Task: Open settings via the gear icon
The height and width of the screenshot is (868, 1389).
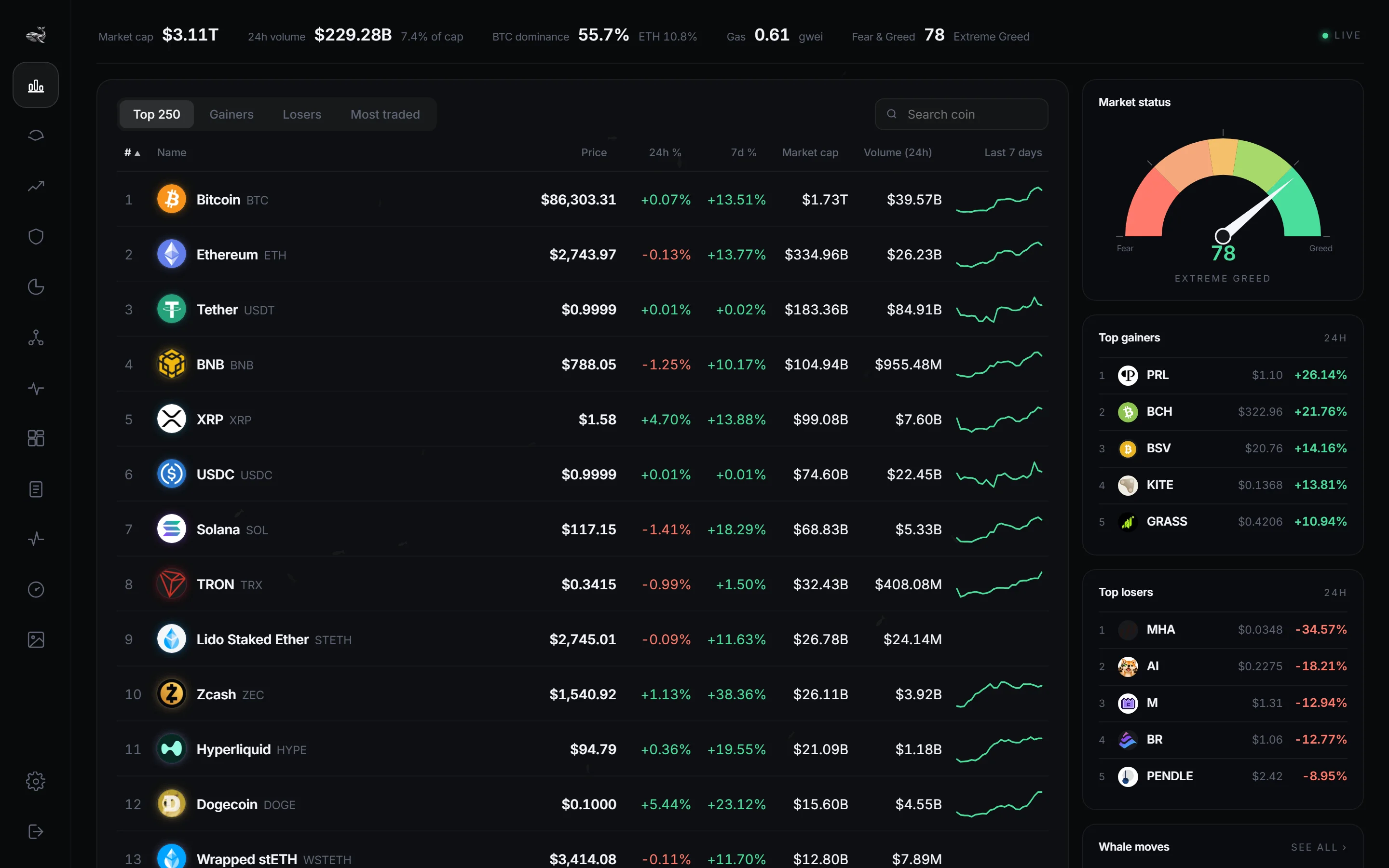Action: (36, 781)
